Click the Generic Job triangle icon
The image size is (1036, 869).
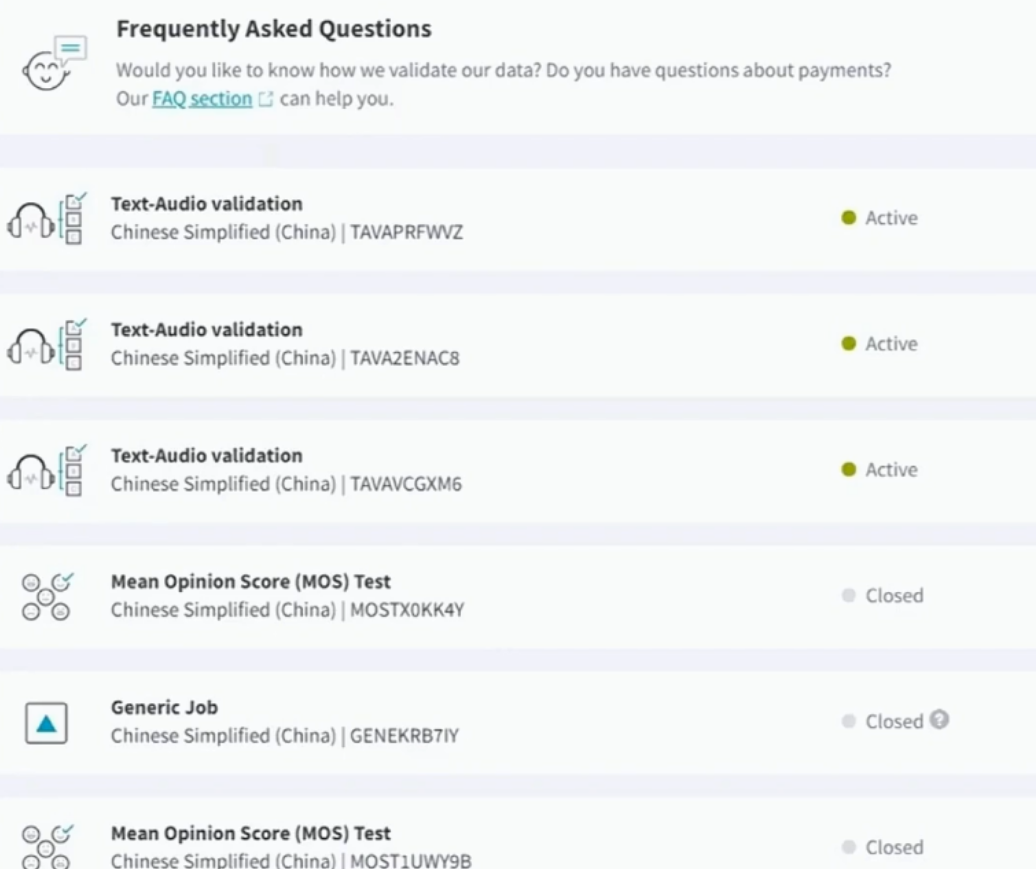pyautogui.click(x=46, y=723)
